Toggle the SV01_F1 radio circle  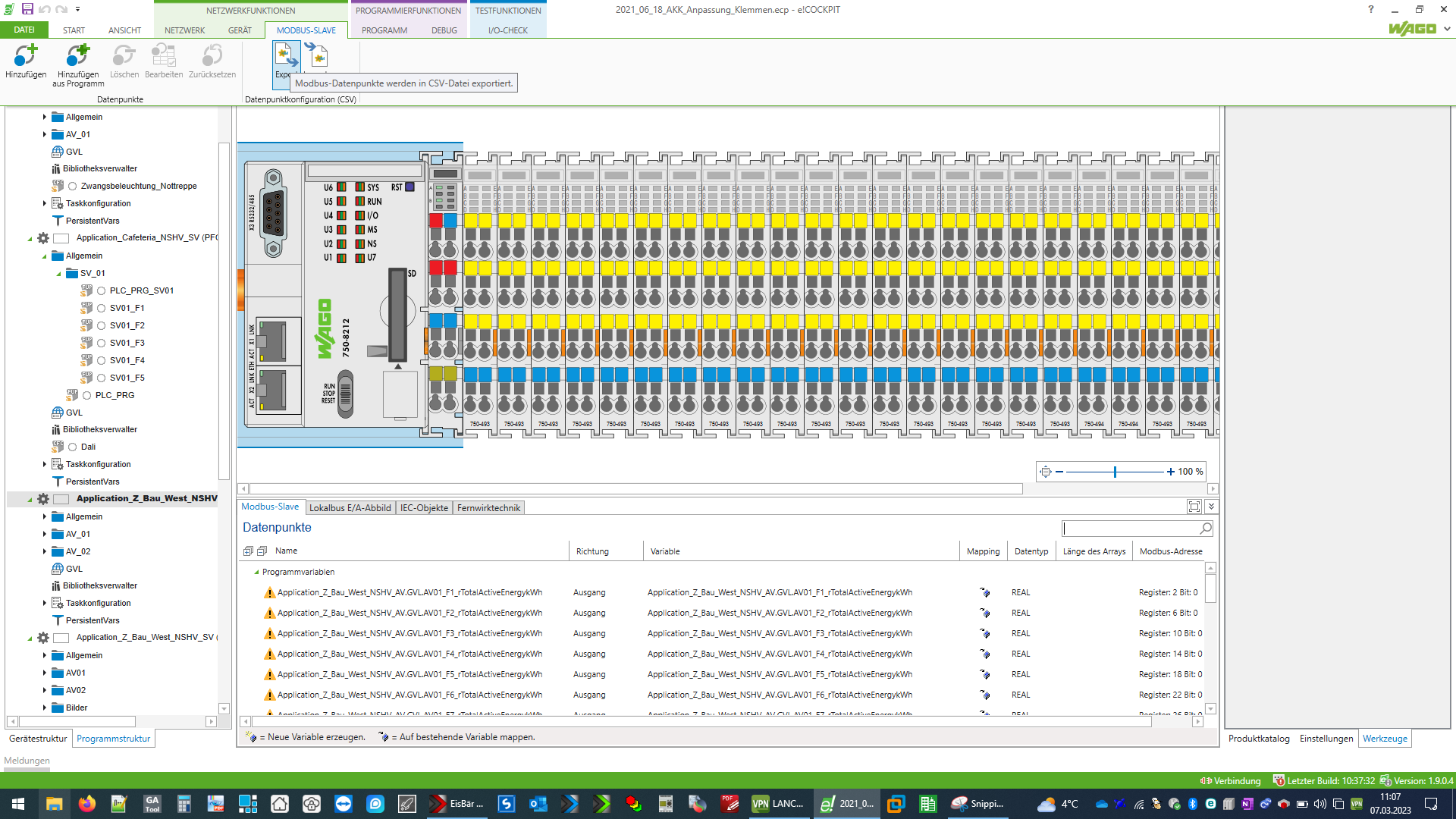tap(101, 309)
